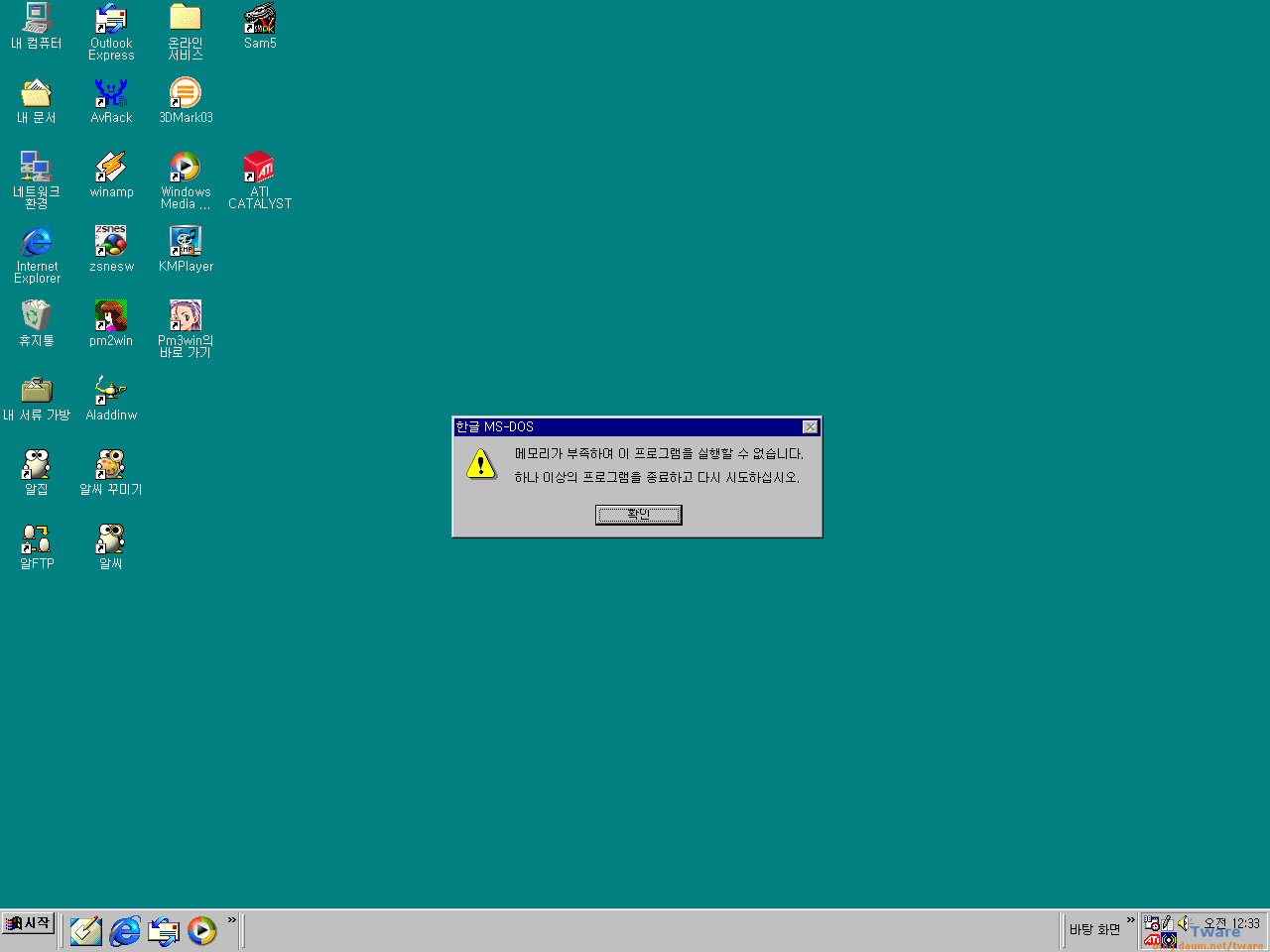Image resolution: width=1270 pixels, height=952 pixels.
Task: Select the pm2win shortcut
Action: tap(111, 323)
